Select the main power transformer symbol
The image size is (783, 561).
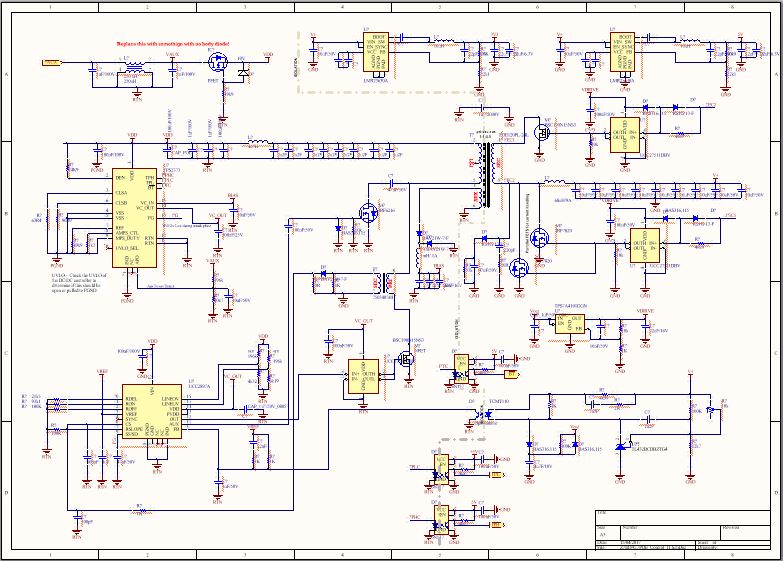pyautogui.click(x=485, y=175)
